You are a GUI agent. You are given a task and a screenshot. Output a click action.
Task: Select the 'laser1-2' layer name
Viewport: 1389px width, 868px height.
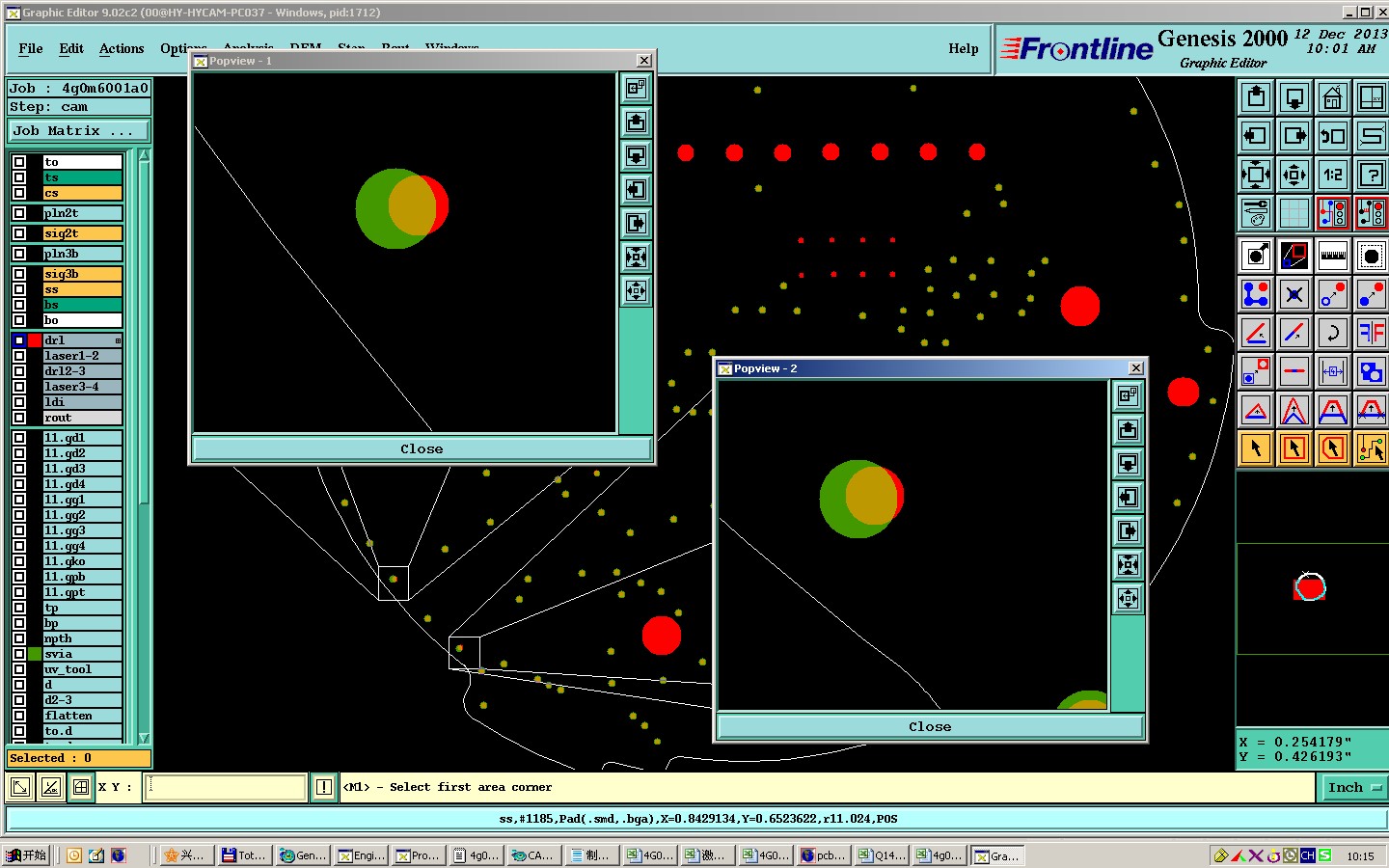[83, 356]
